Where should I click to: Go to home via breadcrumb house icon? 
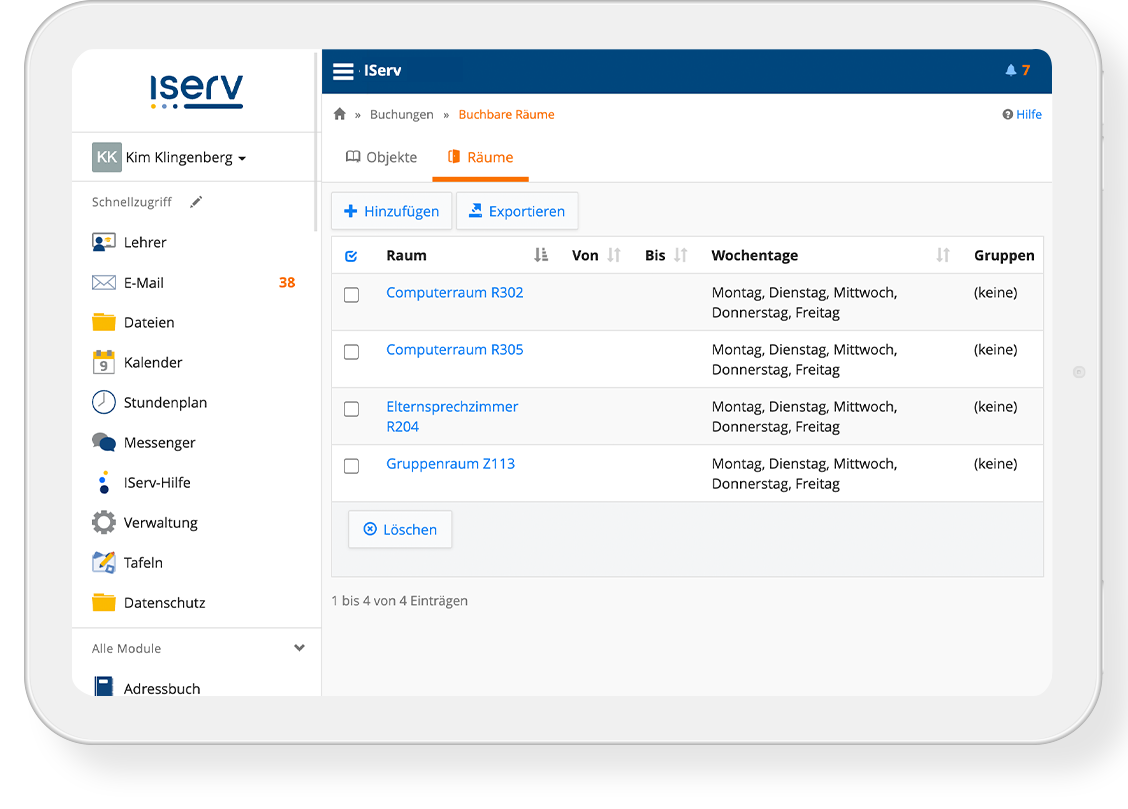[x=340, y=114]
